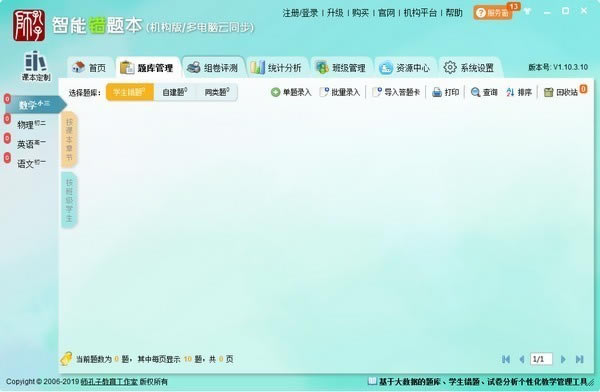
Task: Click 导入答题卡 import answer card
Action: 396,92
